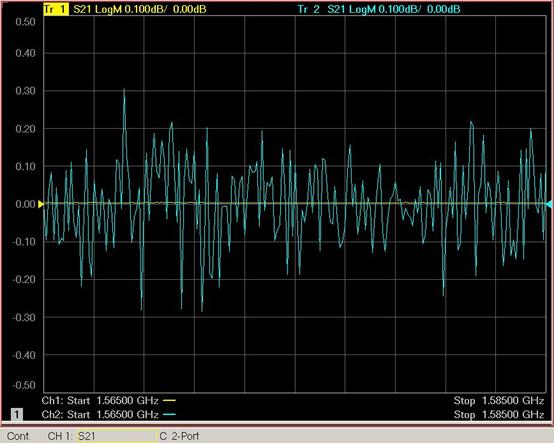Click the C 2-Port calibration status
Screen dimensions: 554x443
(179, 436)
